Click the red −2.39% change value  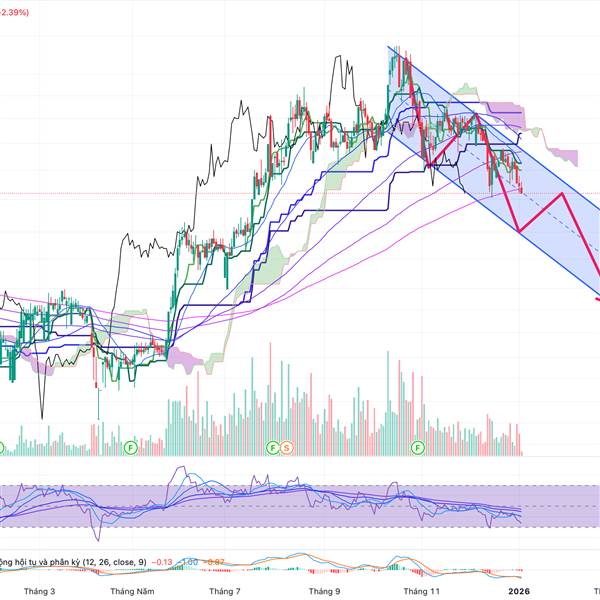point(15,13)
